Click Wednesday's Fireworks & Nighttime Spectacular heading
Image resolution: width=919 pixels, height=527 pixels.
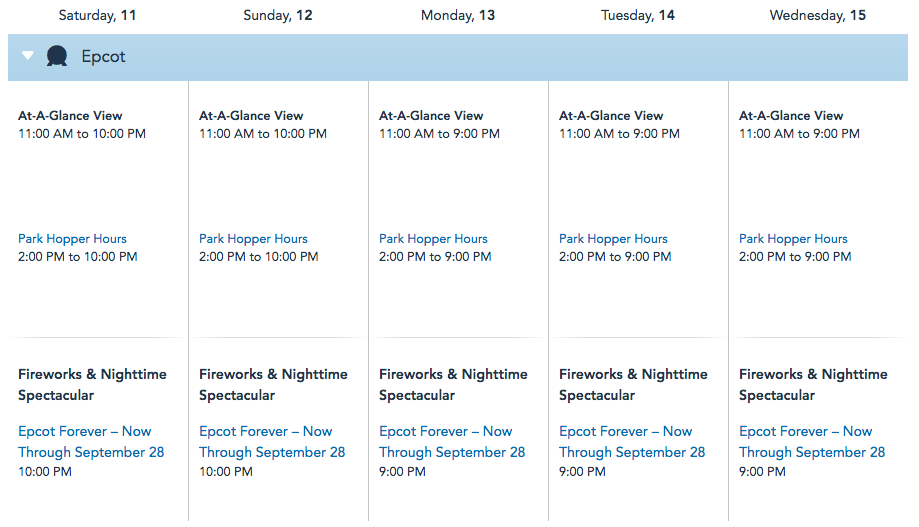[x=812, y=385]
